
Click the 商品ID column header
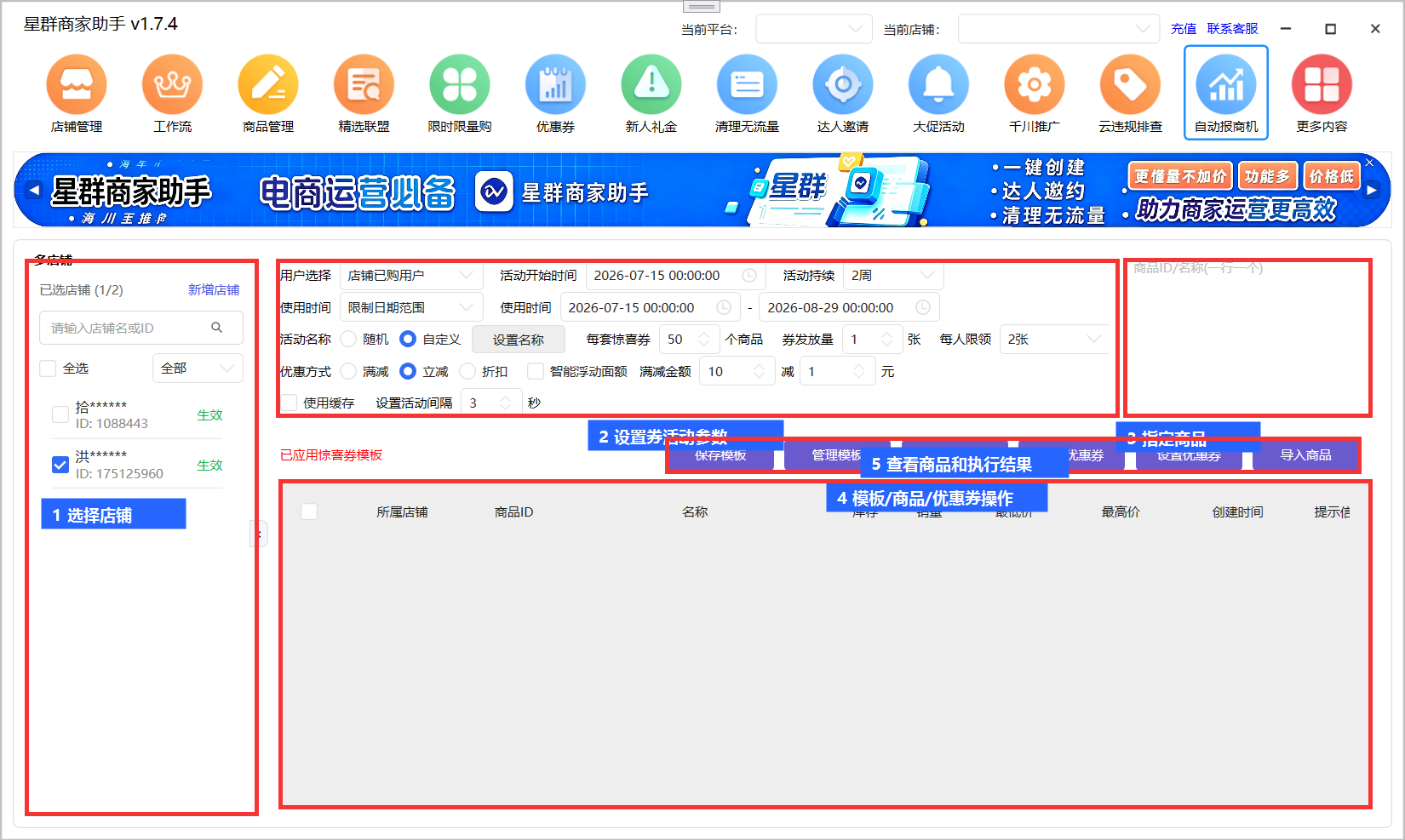tap(514, 512)
